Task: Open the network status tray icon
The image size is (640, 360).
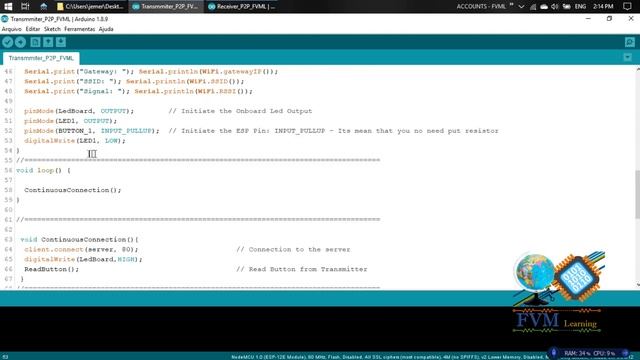Action: tap(533, 7)
